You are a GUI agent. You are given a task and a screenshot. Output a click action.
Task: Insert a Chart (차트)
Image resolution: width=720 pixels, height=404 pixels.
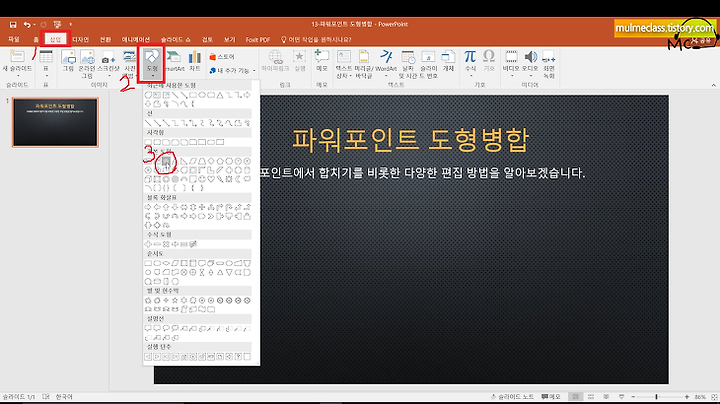click(x=195, y=61)
